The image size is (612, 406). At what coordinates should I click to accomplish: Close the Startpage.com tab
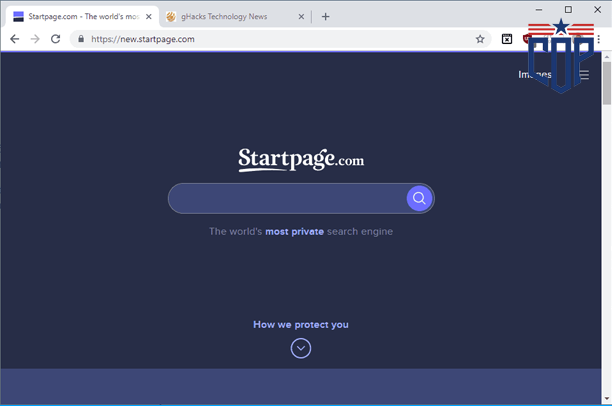pyautogui.click(x=149, y=16)
